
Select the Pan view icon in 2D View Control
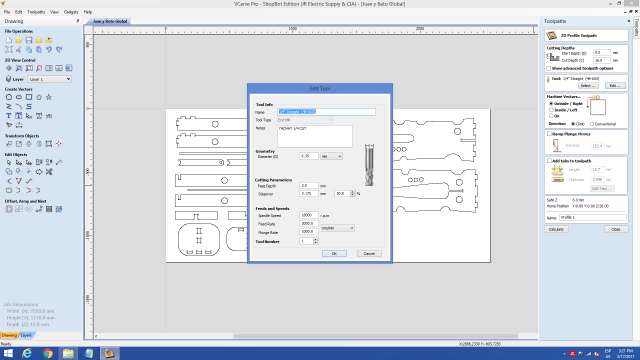(9, 68)
